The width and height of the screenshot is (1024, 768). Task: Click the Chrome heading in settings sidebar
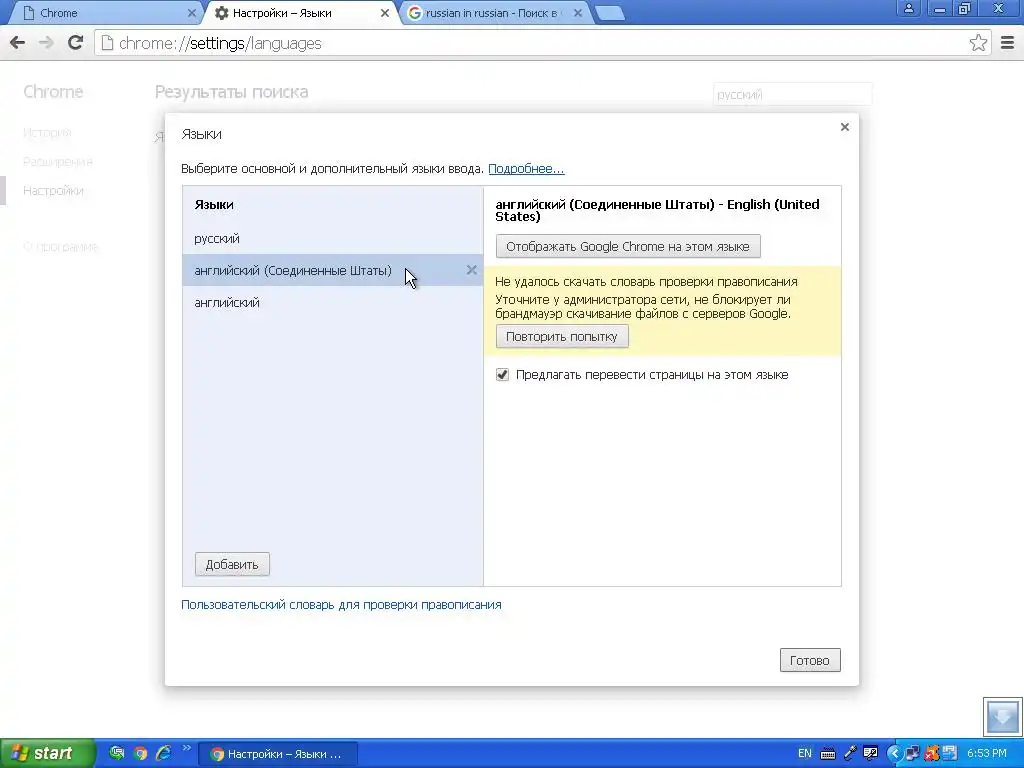click(x=53, y=91)
